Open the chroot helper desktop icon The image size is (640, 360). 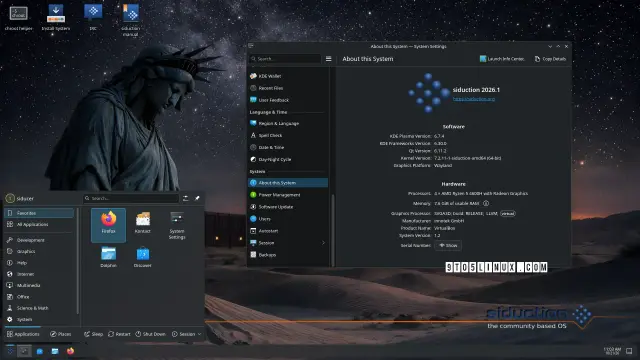point(18,18)
